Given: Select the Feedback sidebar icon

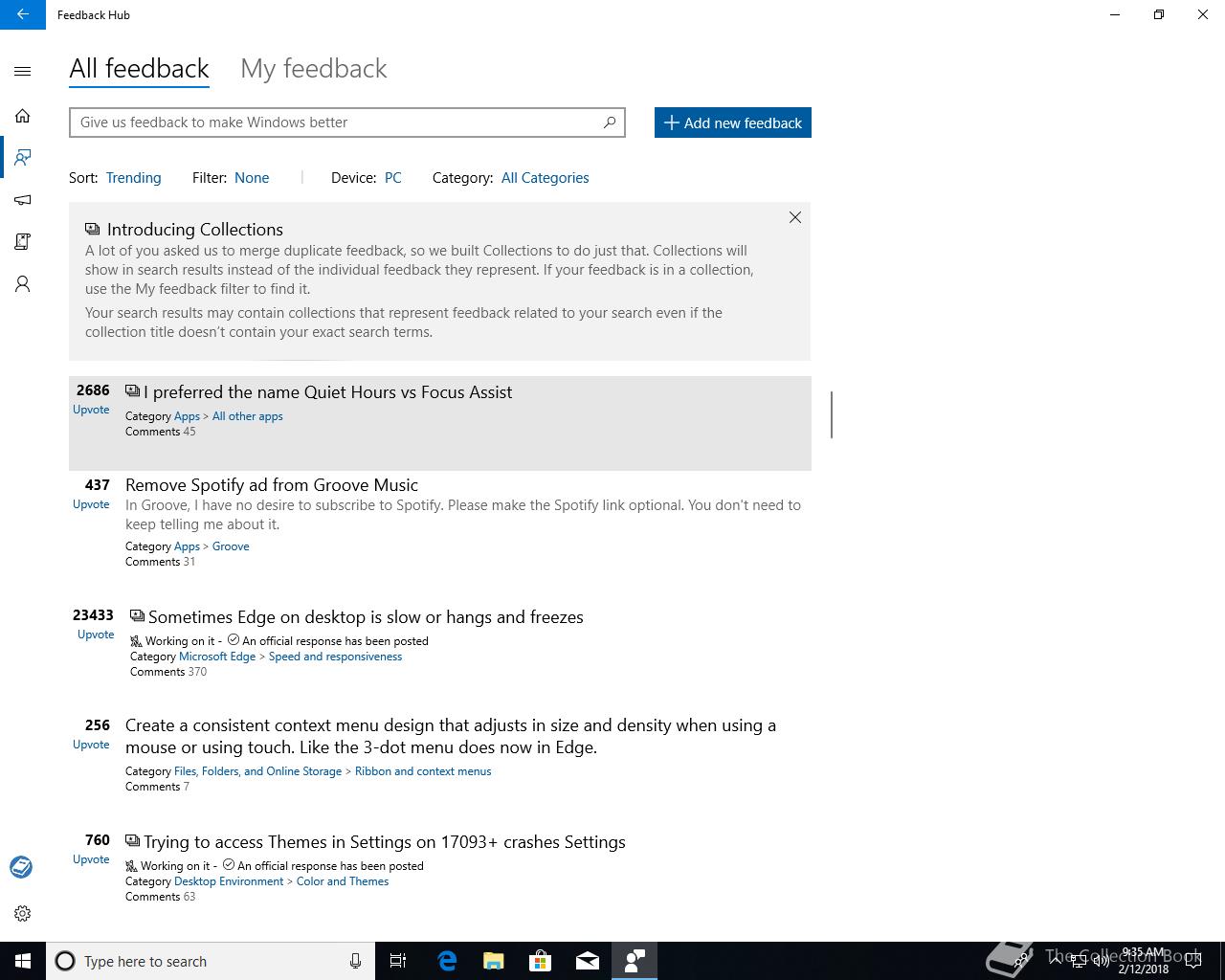Looking at the screenshot, I should [23, 157].
